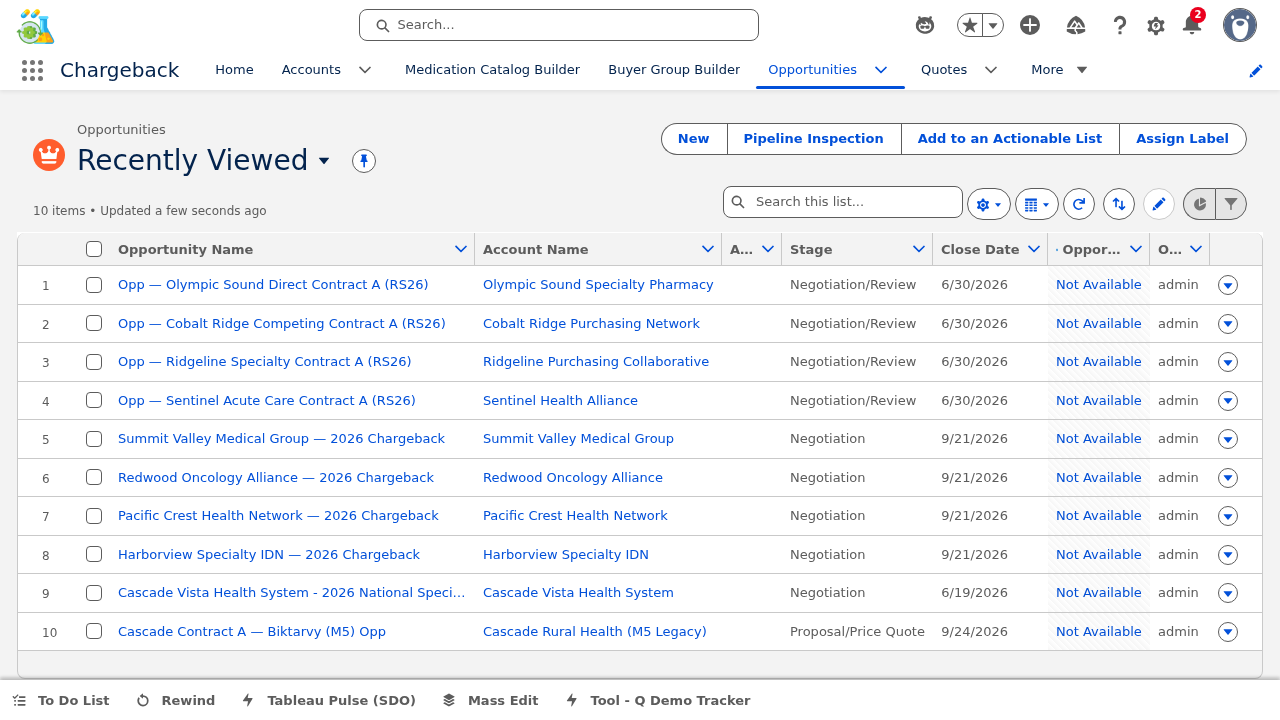The height and width of the screenshot is (720, 1280).
Task: Select the Opportunities tab
Action: click(812, 70)
